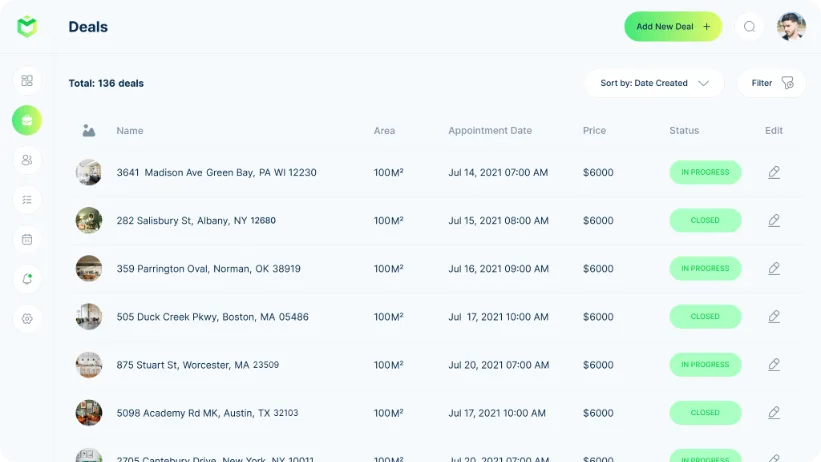
Task: Click the Price column header
Action: point(594,130)
